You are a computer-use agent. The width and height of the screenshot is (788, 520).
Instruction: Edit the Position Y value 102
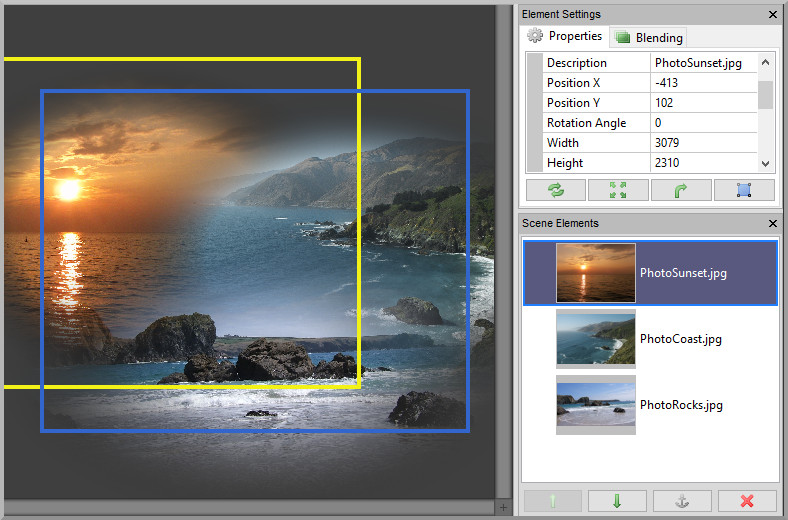coord(704,103)
